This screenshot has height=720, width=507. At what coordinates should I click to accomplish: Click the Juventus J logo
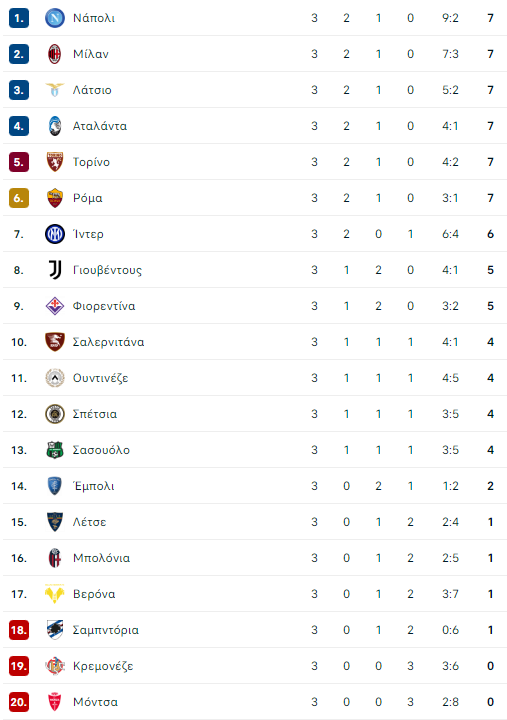pos(55,270)
